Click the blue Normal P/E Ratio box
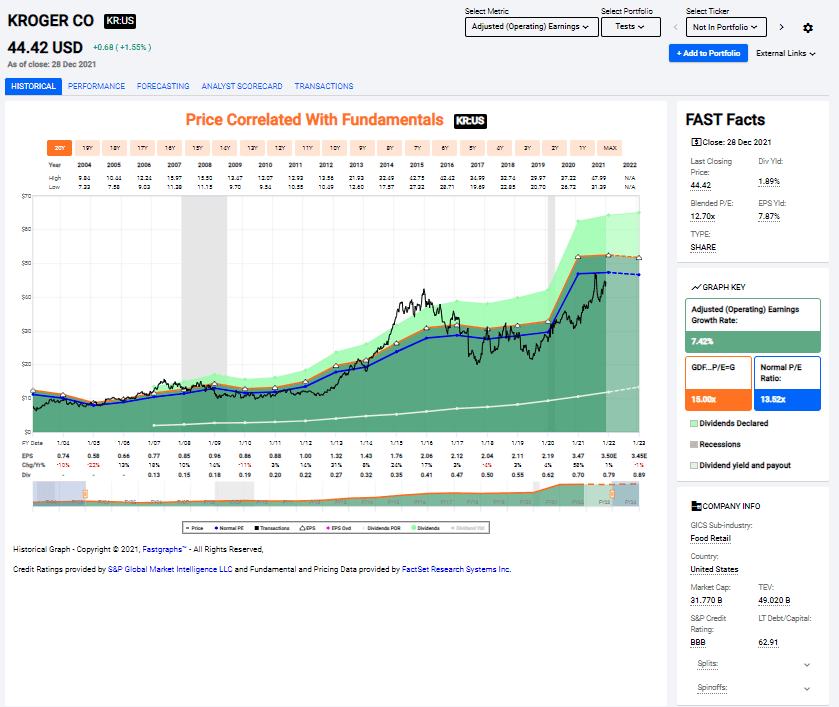 787,384
